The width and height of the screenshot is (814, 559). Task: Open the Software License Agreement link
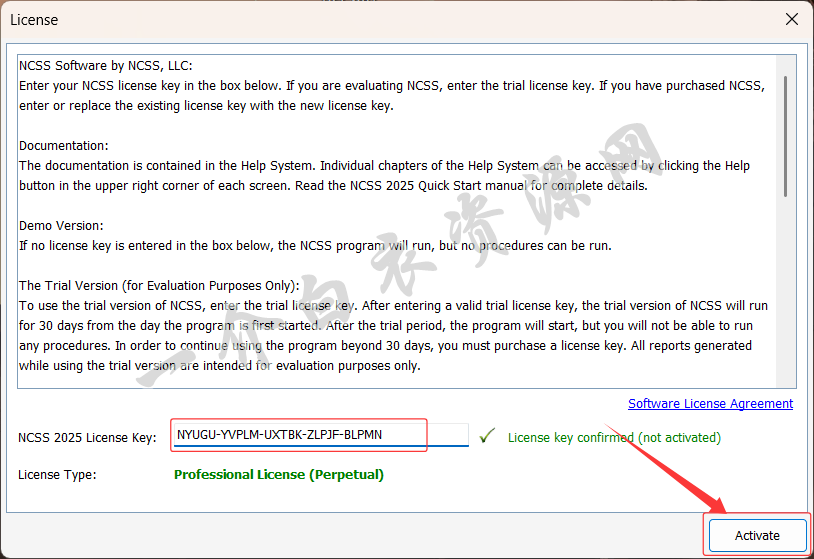pyautogui.click(x=710, y=404)
